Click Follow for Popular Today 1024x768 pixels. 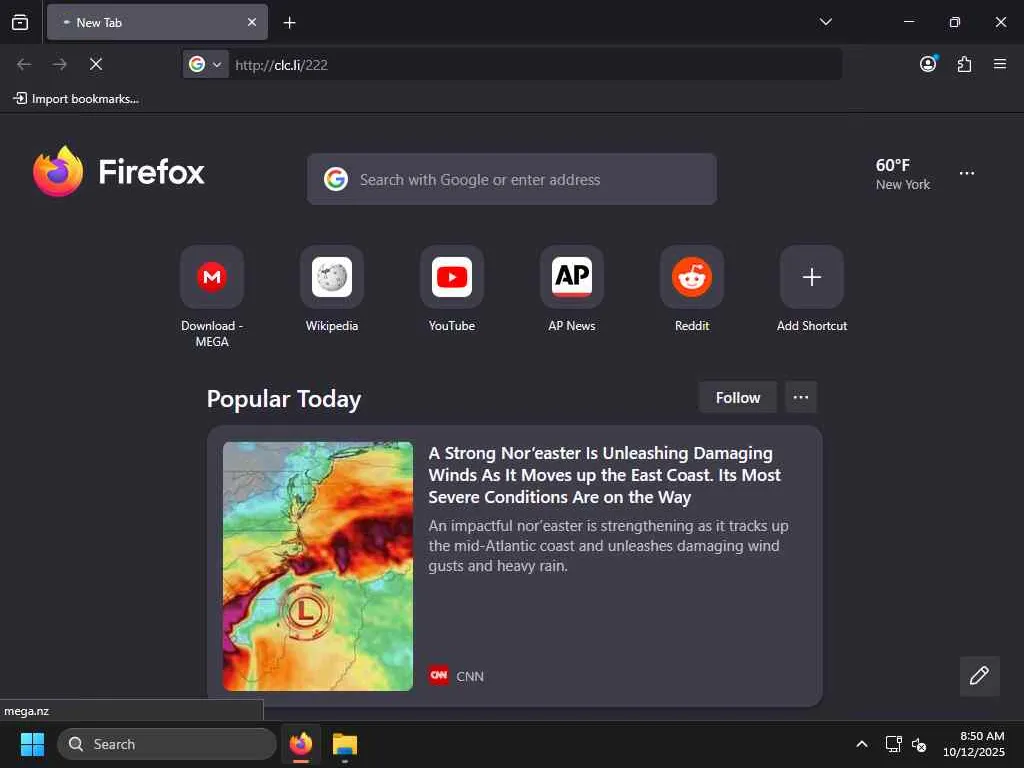738,398
